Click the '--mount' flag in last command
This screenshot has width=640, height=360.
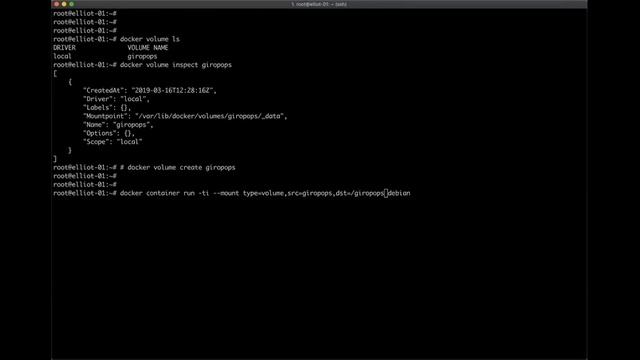pos(226,193)
